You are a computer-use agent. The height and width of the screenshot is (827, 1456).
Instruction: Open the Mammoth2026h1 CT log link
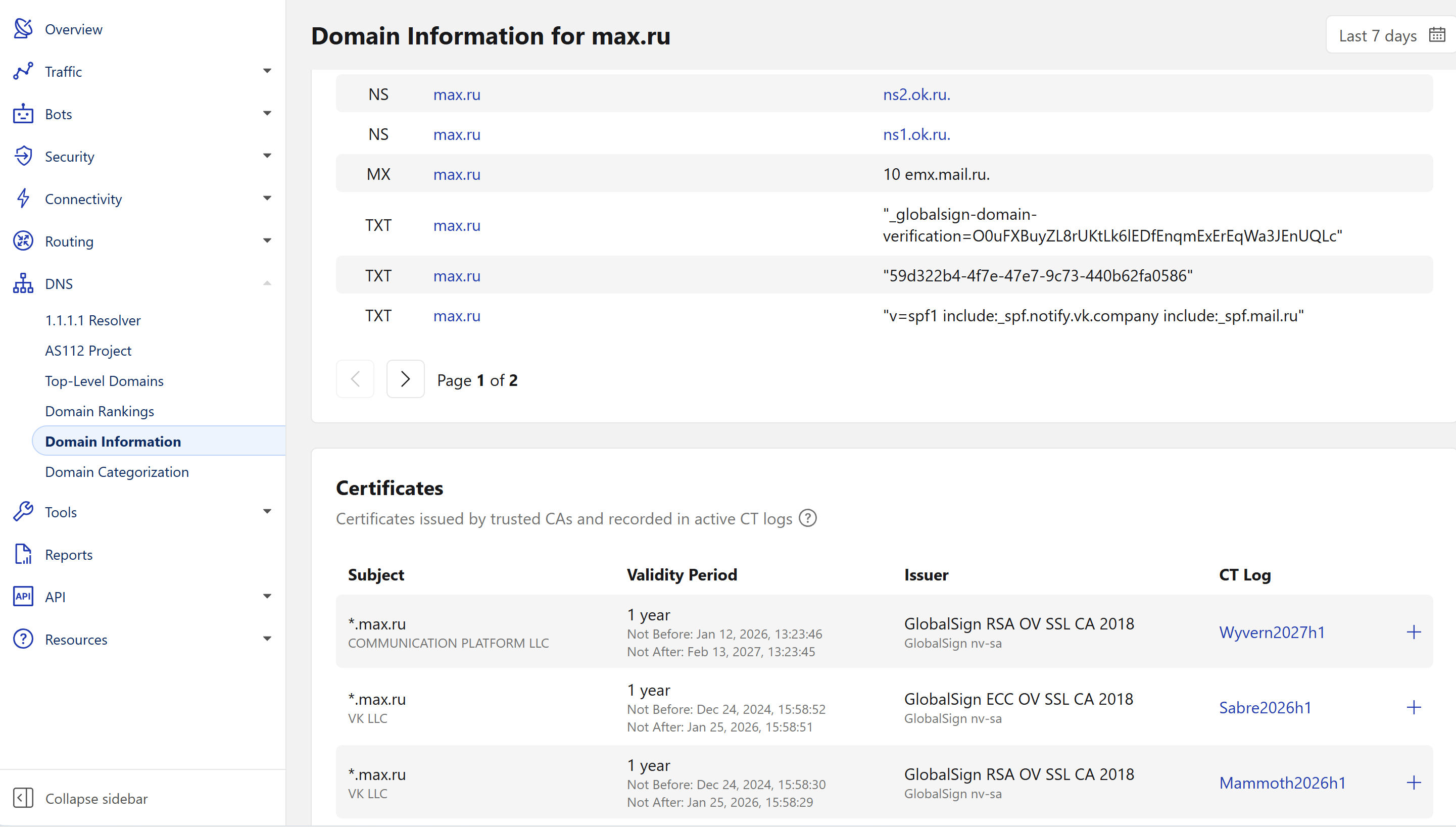coord(1282,783)
